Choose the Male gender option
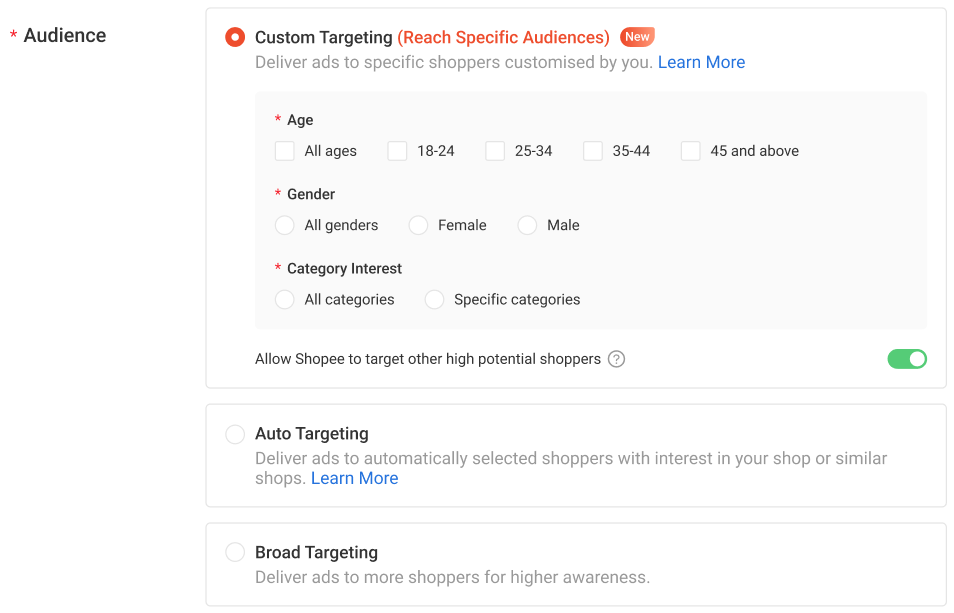This screenshot has width=954, height=613. coord(527,225)
